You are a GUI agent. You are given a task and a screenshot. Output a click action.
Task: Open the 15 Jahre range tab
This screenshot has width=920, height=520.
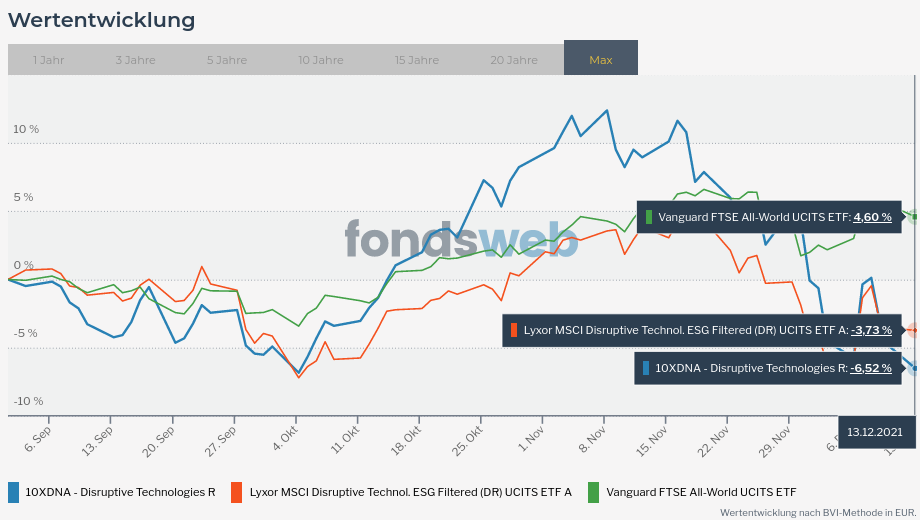coord(416,60)
